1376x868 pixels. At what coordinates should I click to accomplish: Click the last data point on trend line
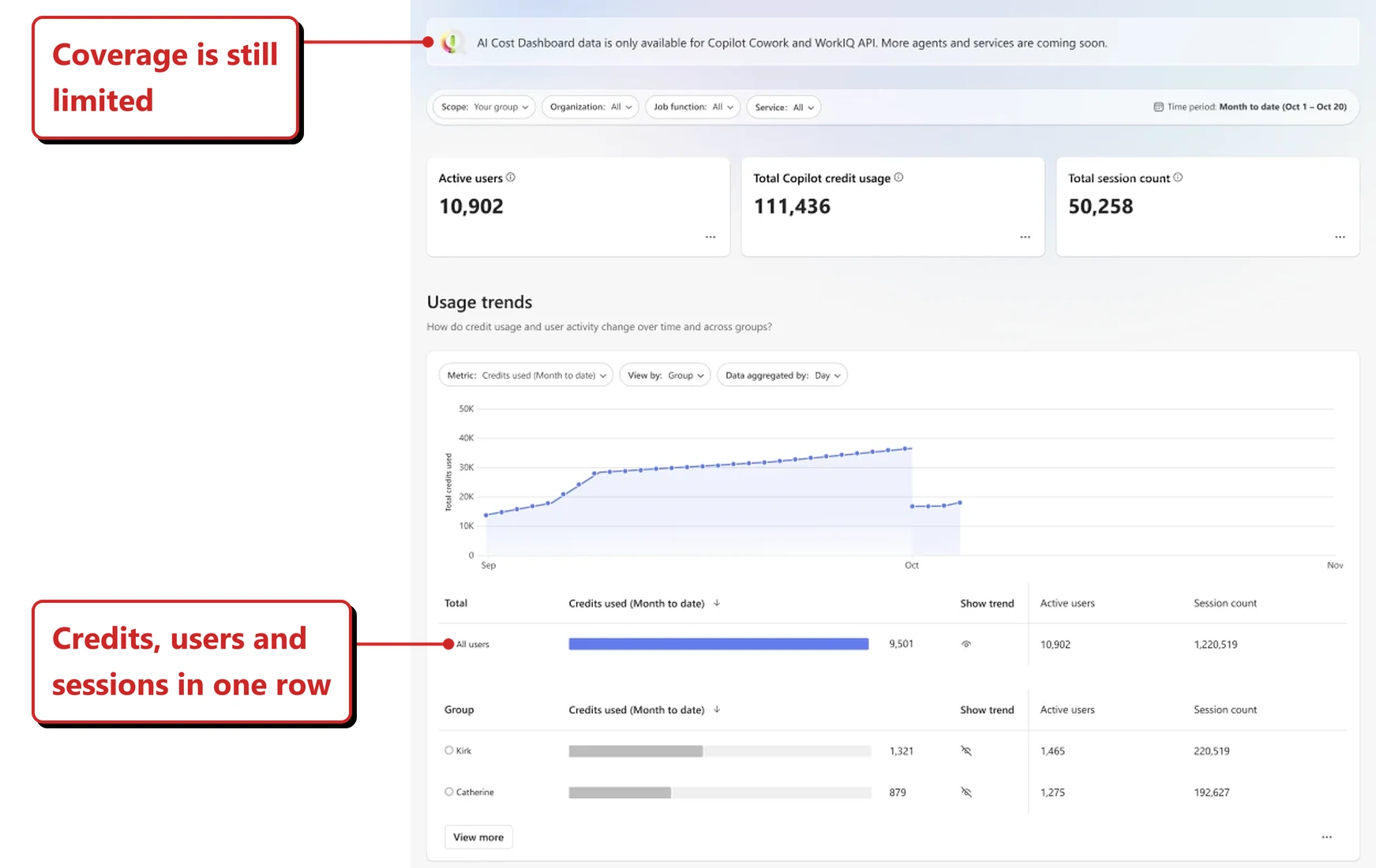[960, 502]
